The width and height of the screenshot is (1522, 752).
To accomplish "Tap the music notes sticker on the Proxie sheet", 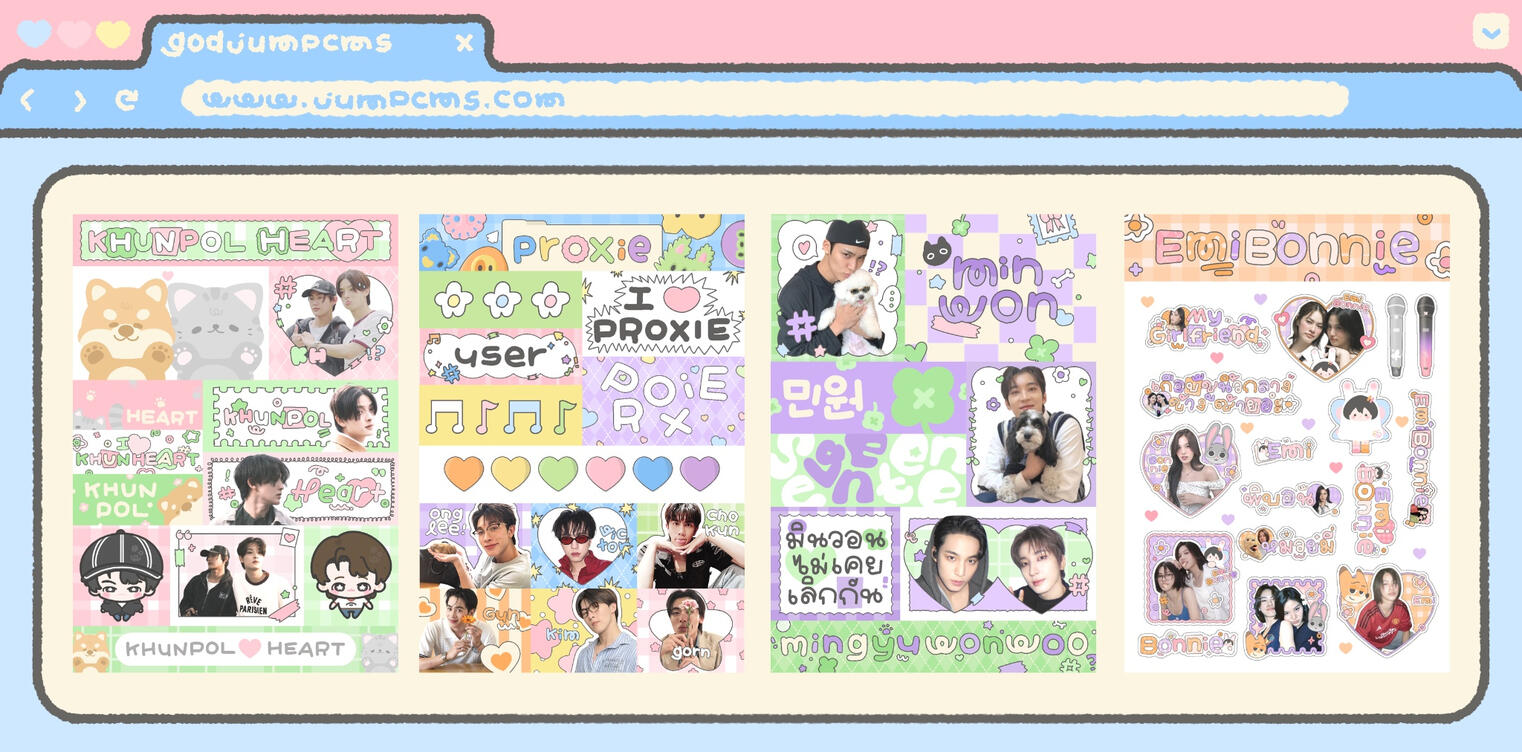I will point(500,415).
